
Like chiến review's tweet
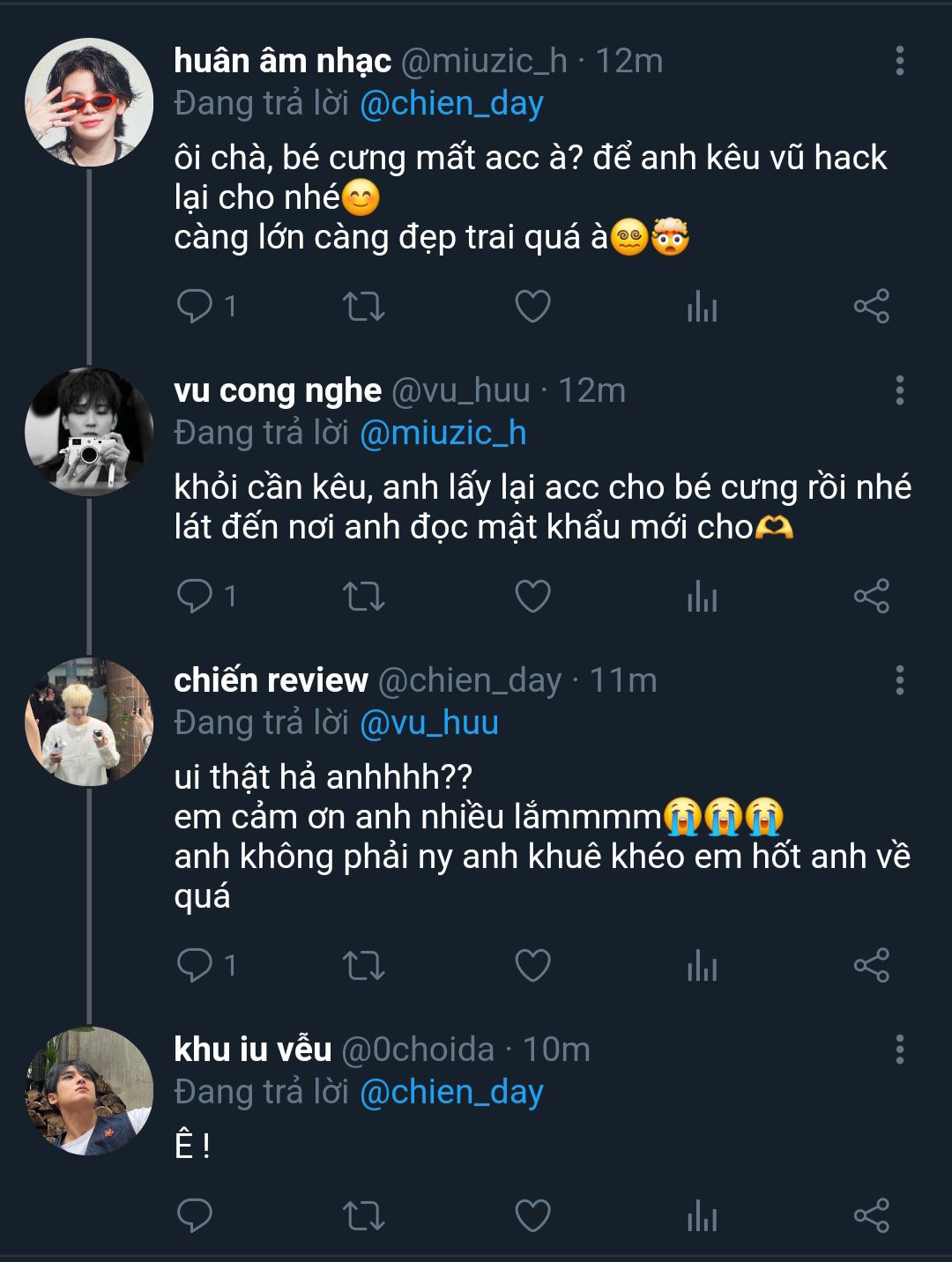point(532,965)
